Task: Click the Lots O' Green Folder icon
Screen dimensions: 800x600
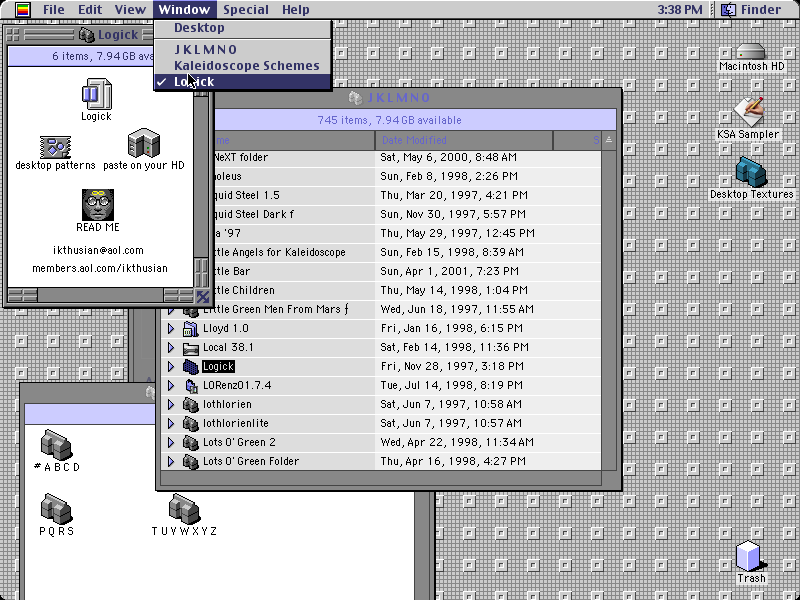Action: [190, 462]
